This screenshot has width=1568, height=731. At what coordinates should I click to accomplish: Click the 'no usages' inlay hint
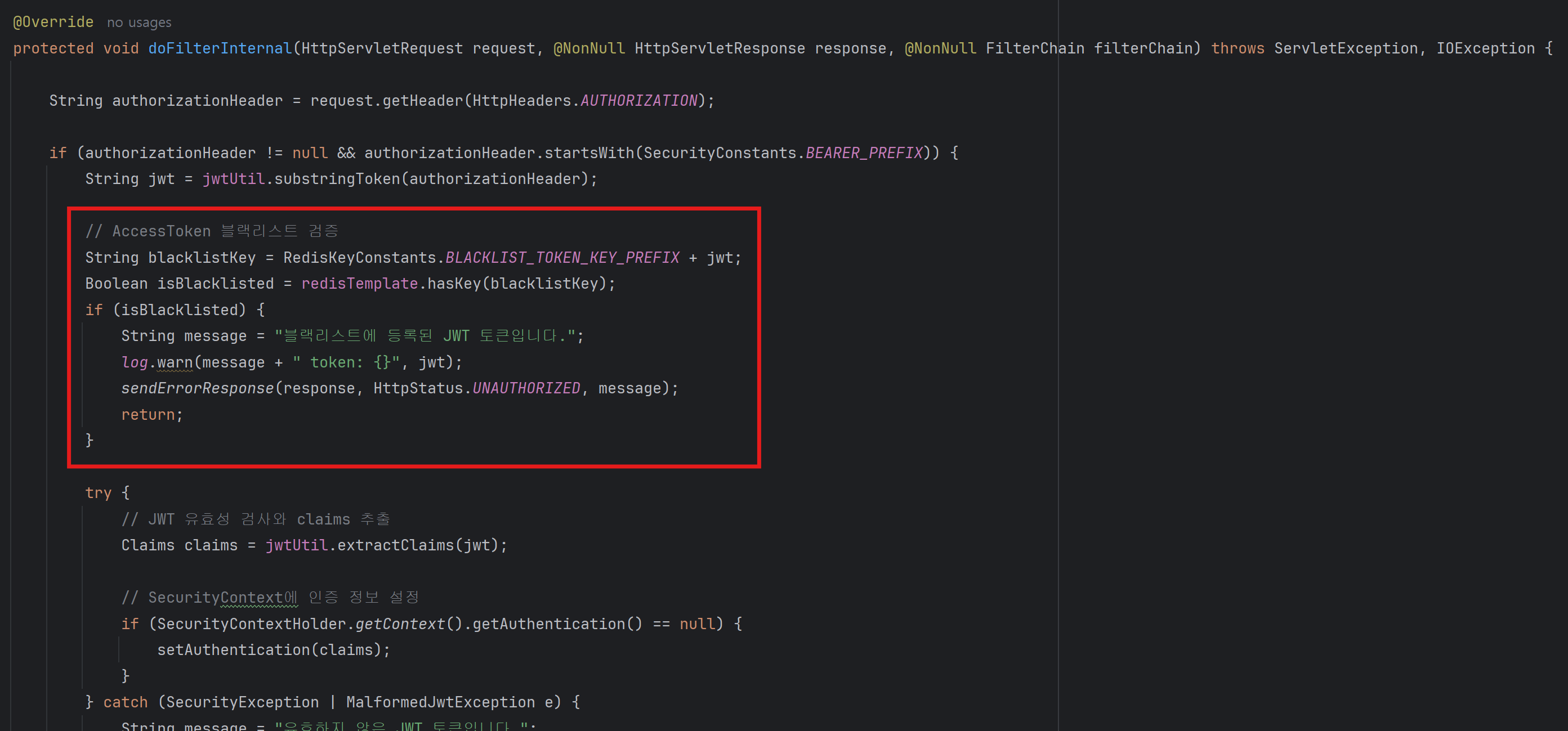click(139, 23)
